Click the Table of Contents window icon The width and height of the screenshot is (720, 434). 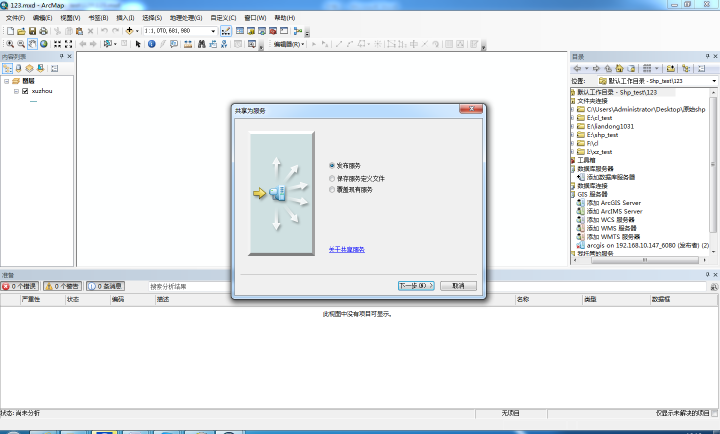pyautogui.click(x=240, y=31)
